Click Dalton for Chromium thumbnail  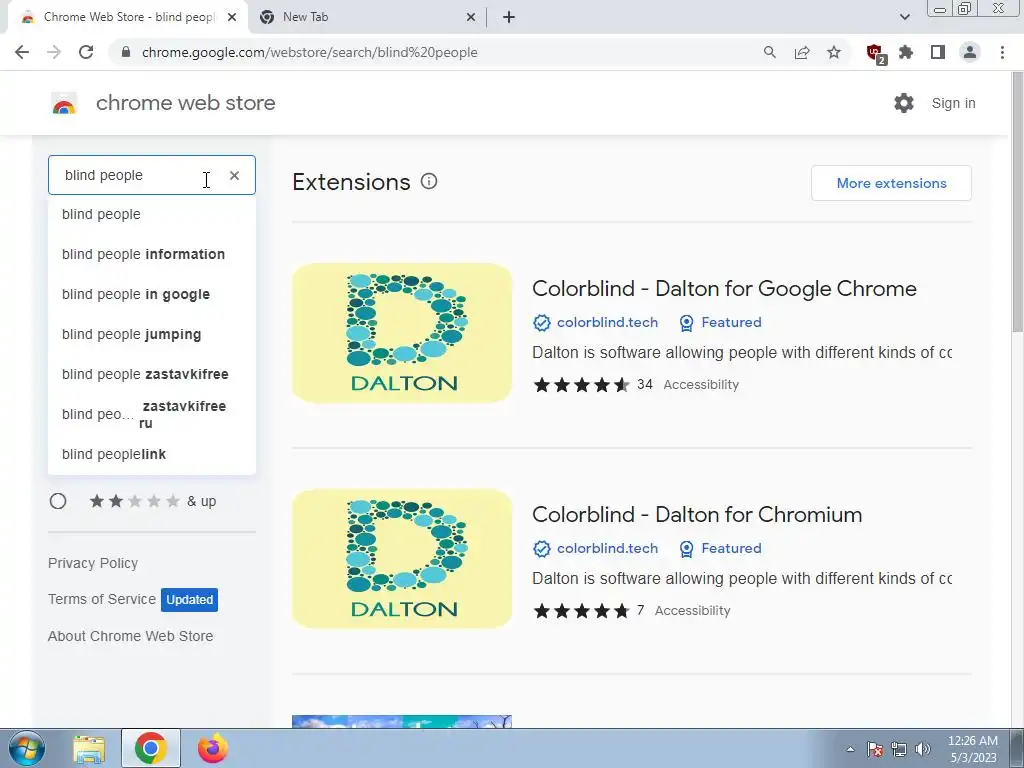402,559
